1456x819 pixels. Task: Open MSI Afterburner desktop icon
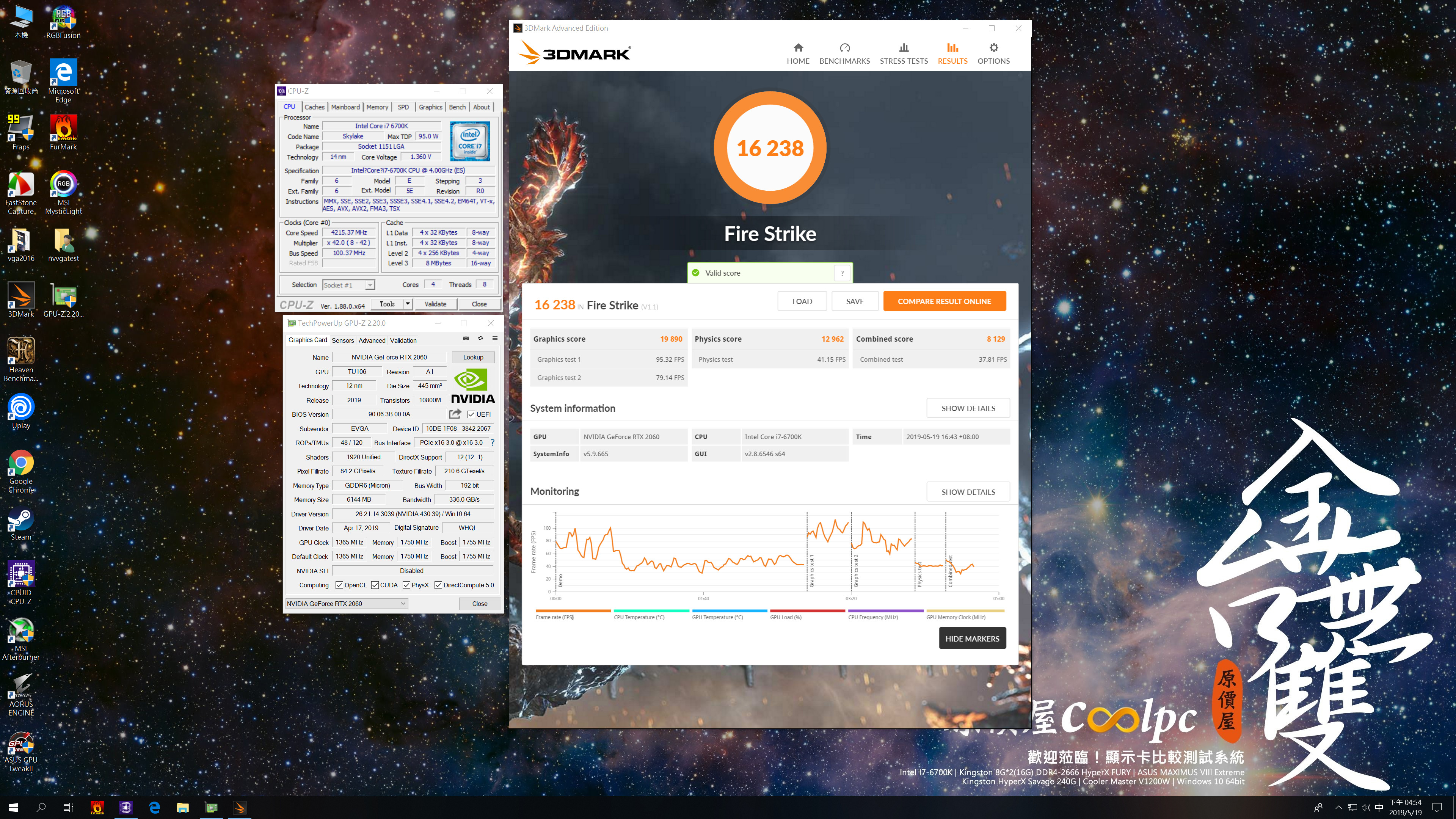[21, 639]
